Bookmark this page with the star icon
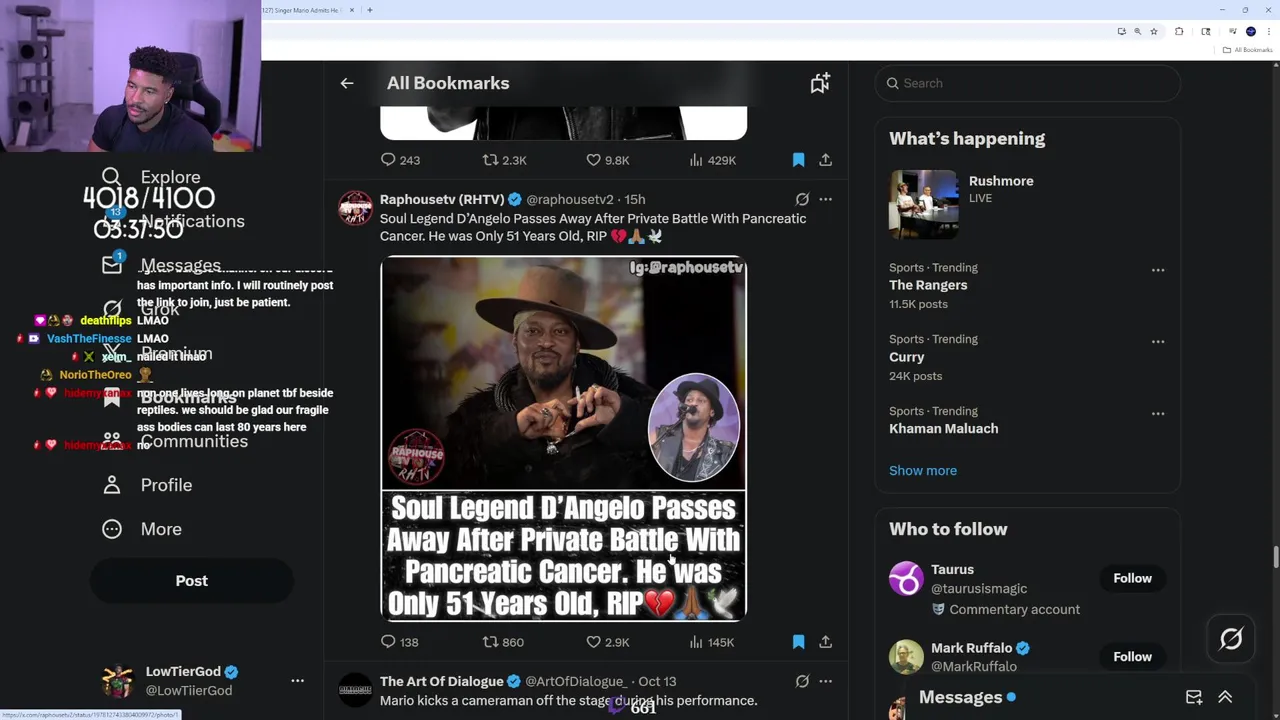The height and width of the screenshot is (720, 1280). click(1154, 32)
